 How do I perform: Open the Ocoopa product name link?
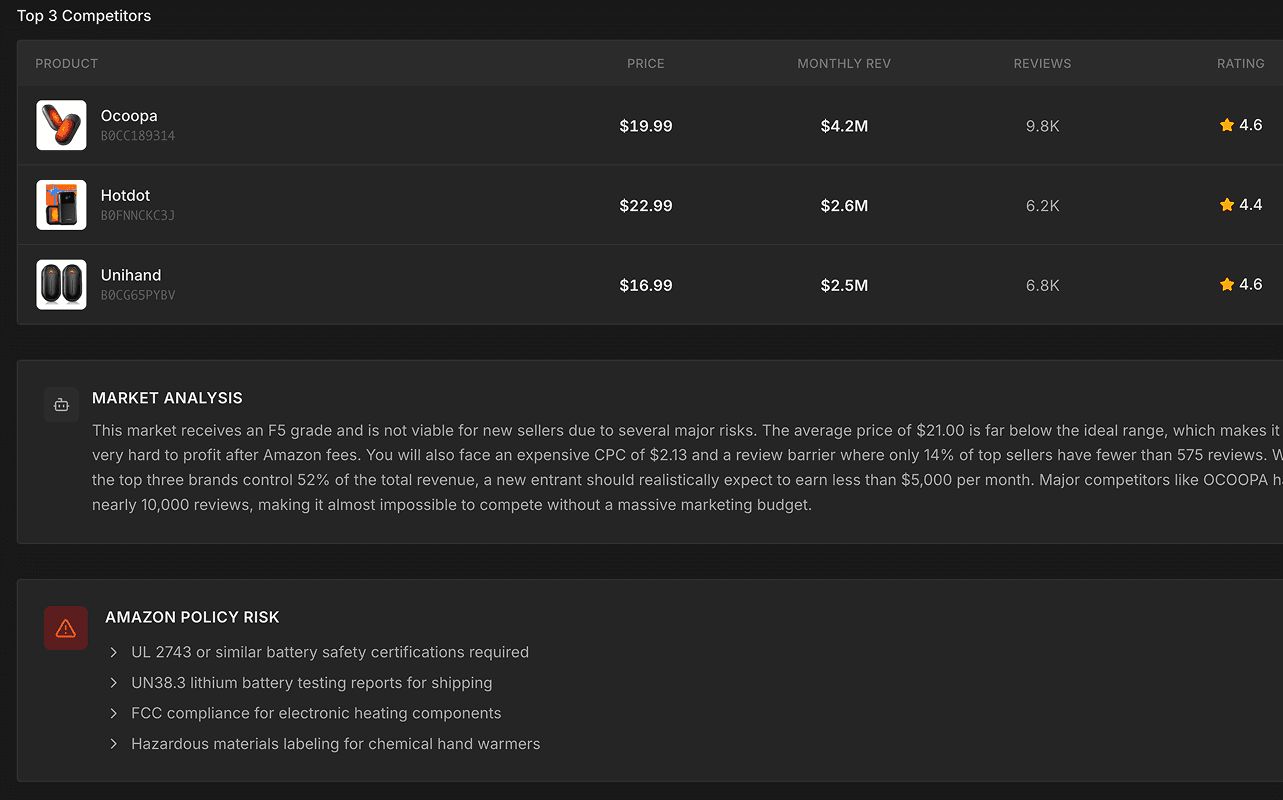129,116
